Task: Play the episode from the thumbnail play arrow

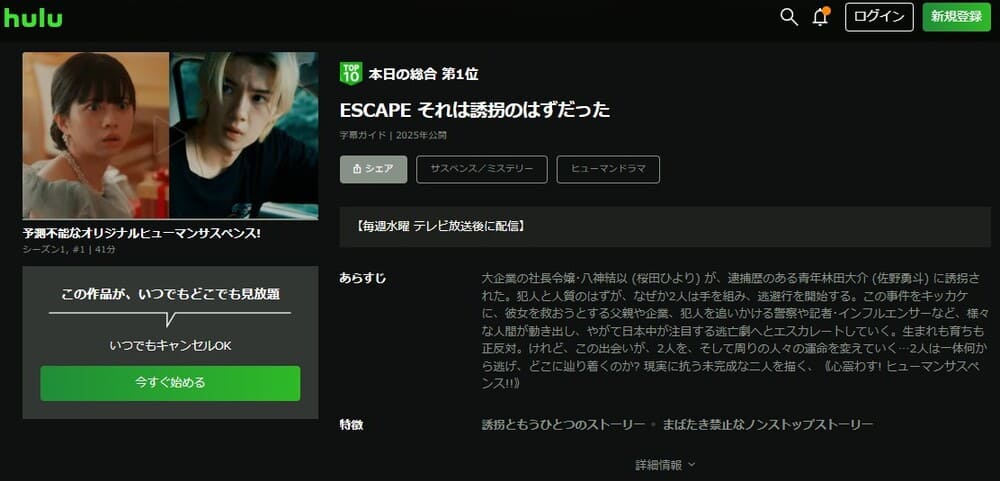Action: [170, 135]
